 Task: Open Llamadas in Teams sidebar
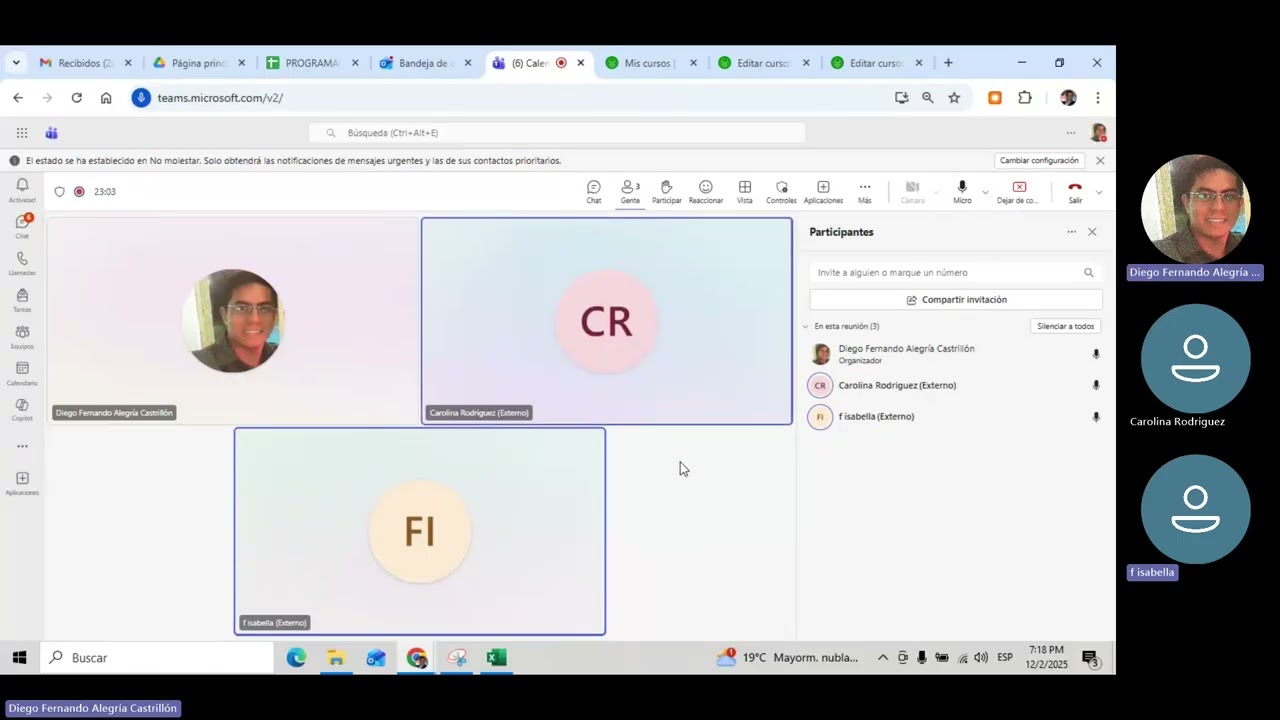[22, 263]
